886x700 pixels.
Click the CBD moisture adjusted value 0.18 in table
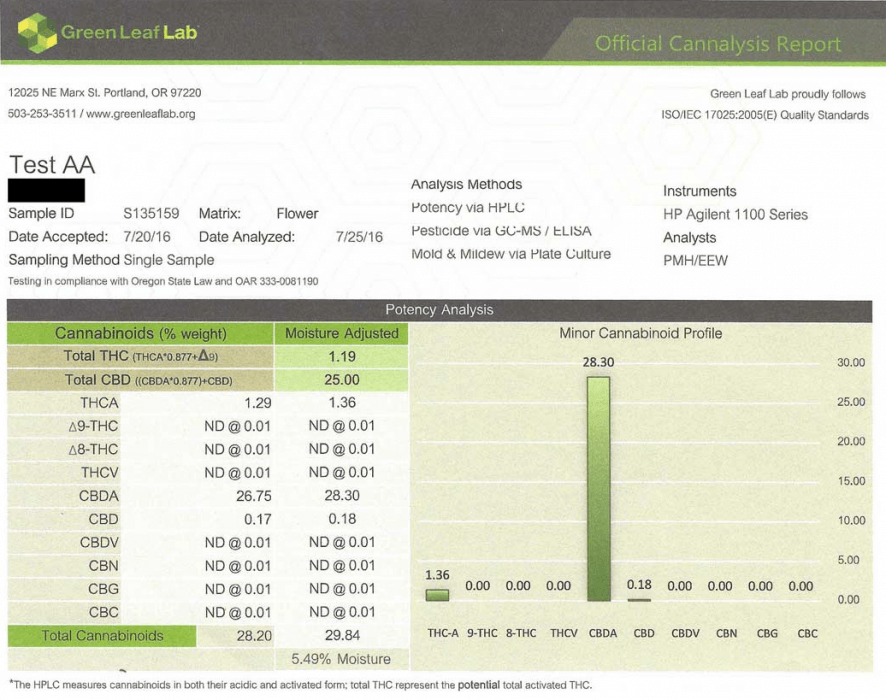coord(342,519)
